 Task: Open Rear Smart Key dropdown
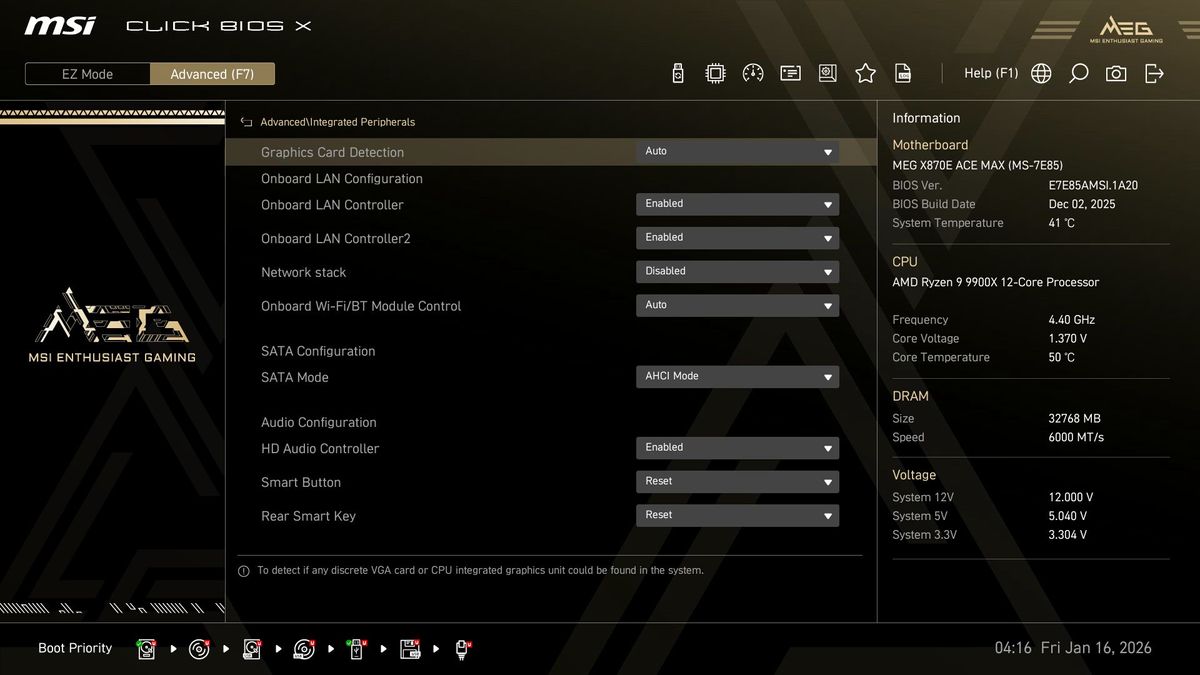point(737,516)
